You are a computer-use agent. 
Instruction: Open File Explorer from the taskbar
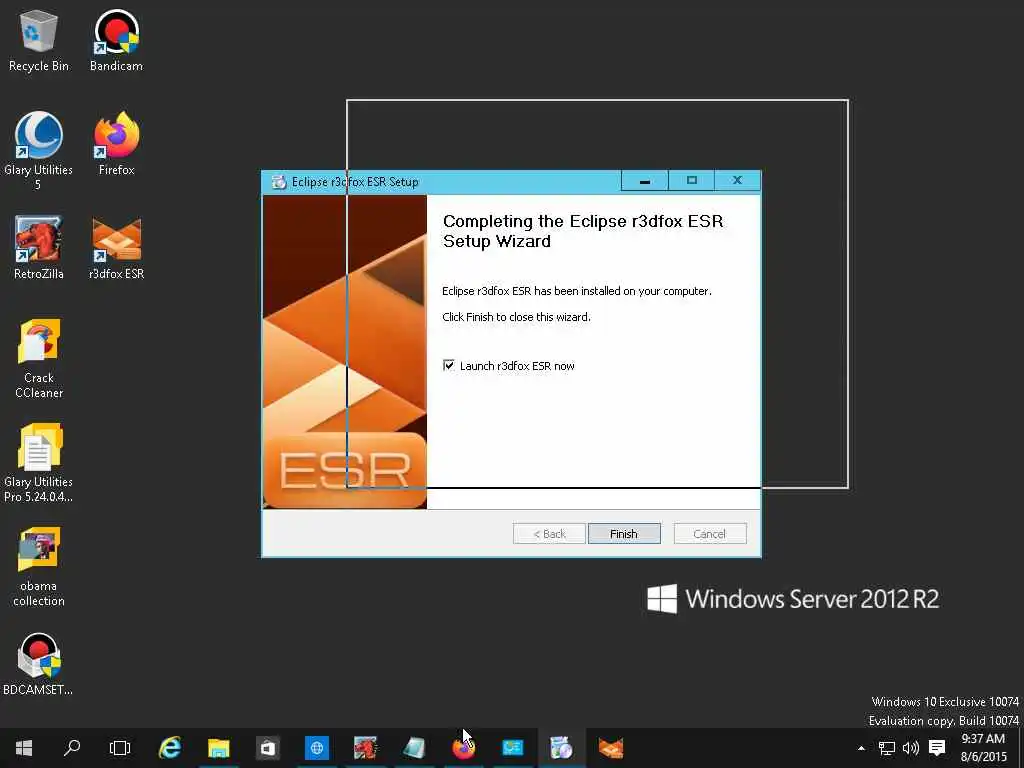coord(219,748)
